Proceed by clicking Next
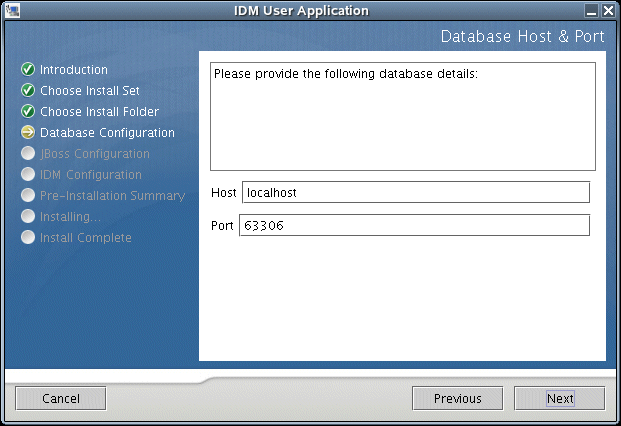Image resolution: width=621 pixels, height=426 pixels. (x=559, y=398)
